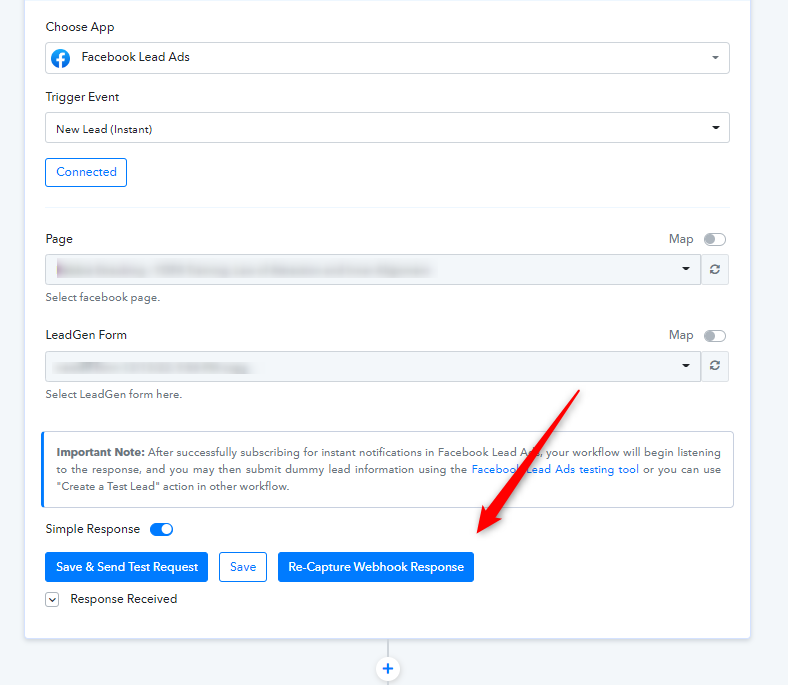Click the Connected button

(86, 172)
